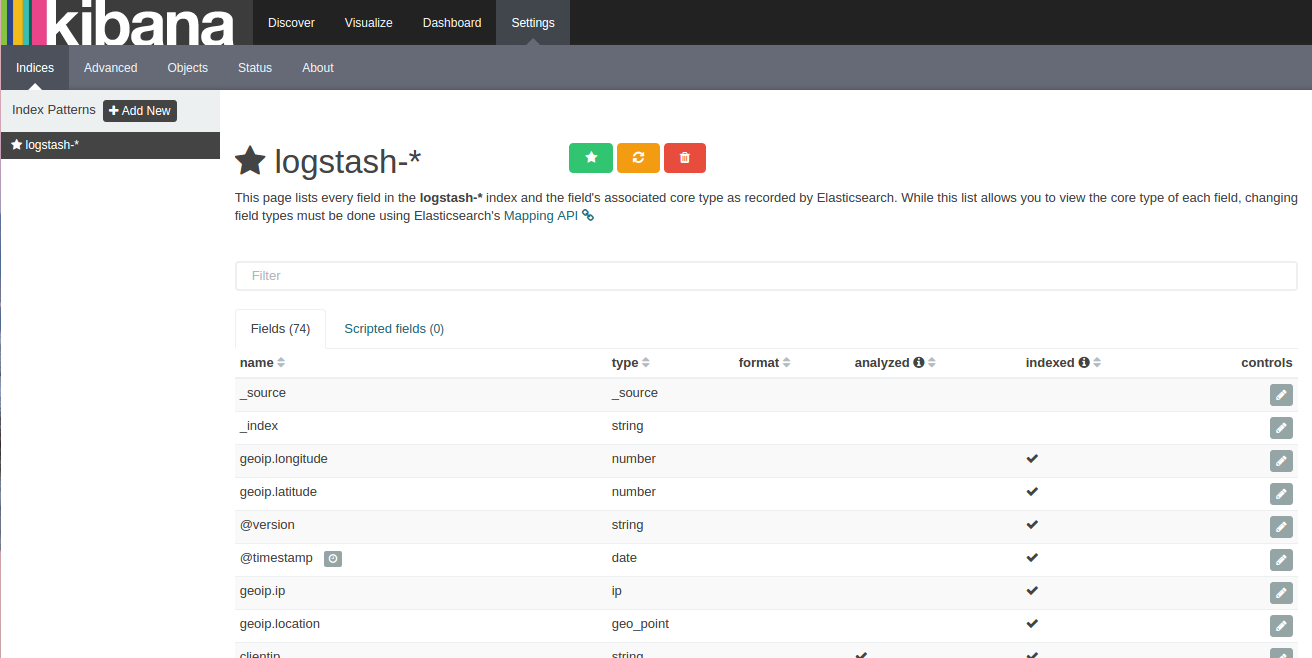Click the geoip.ip field name
The width and height of the screenshot is (1312, 658).
262,591
